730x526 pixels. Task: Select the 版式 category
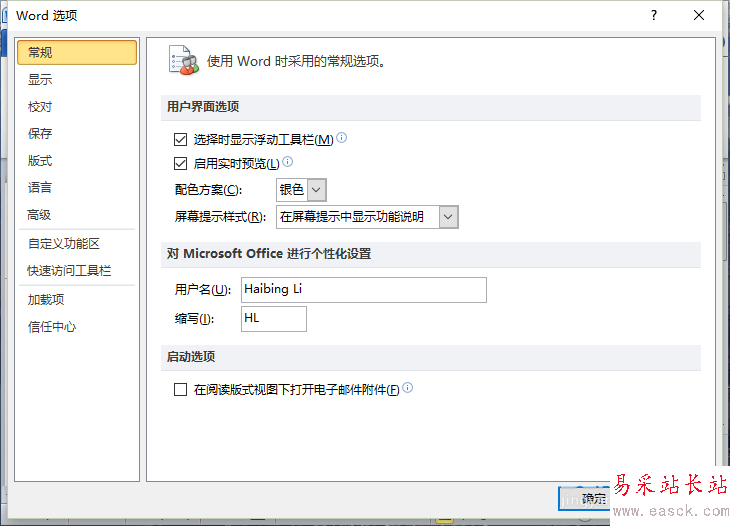[x=40, y=161]
